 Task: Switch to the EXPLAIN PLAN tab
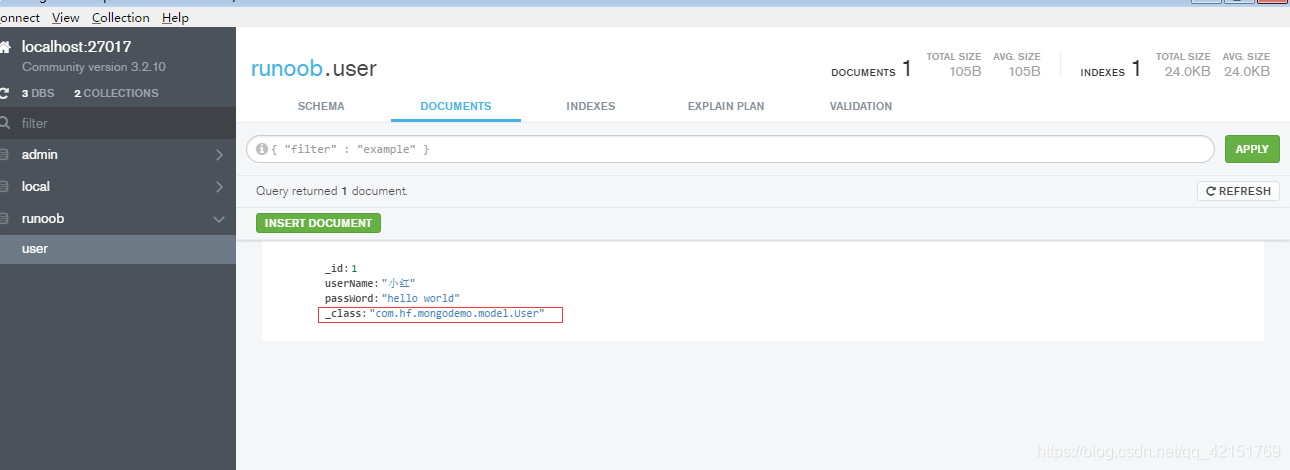point(724,106)
